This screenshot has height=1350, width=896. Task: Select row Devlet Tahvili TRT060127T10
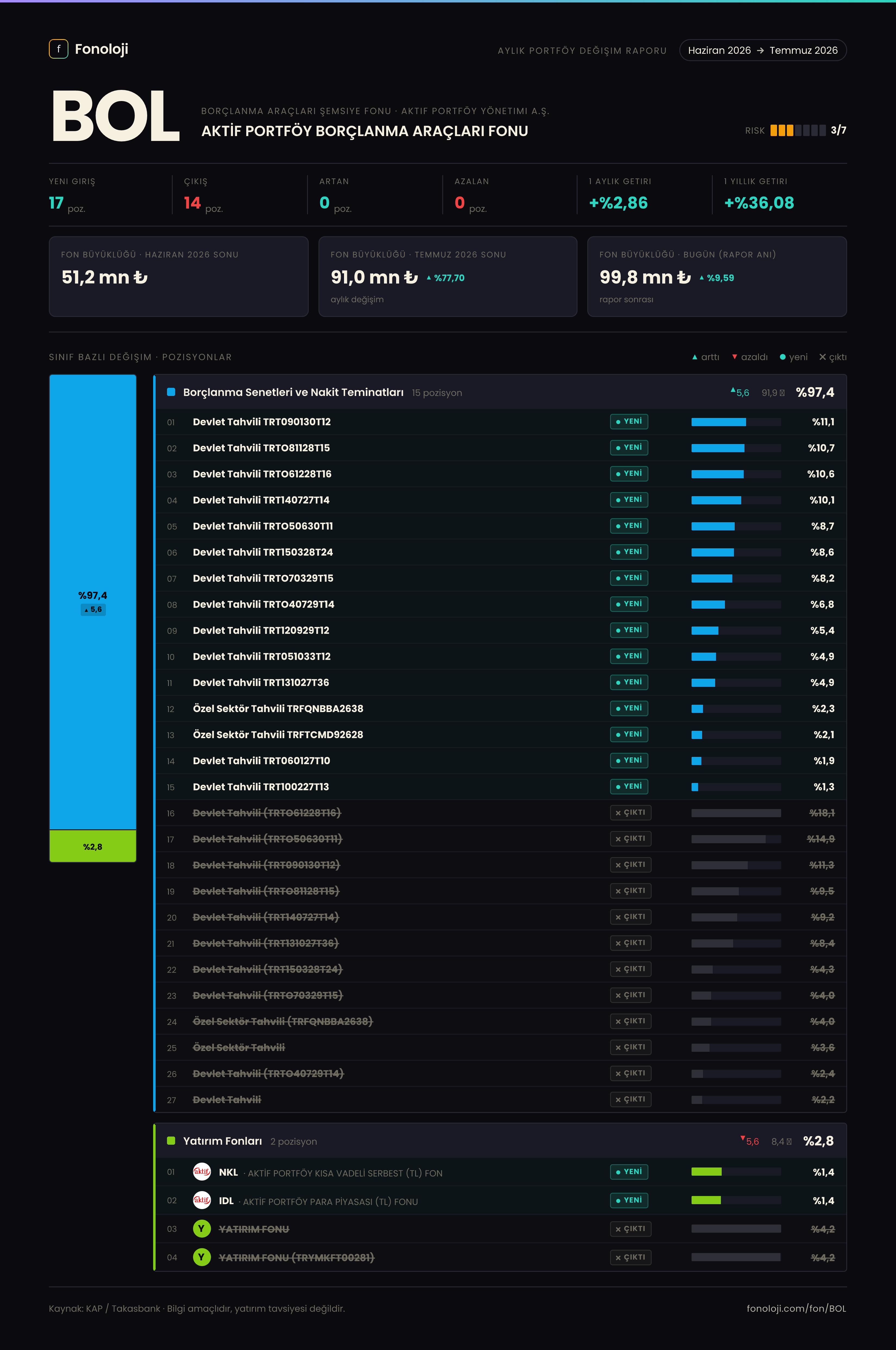[x=501, y=761]
